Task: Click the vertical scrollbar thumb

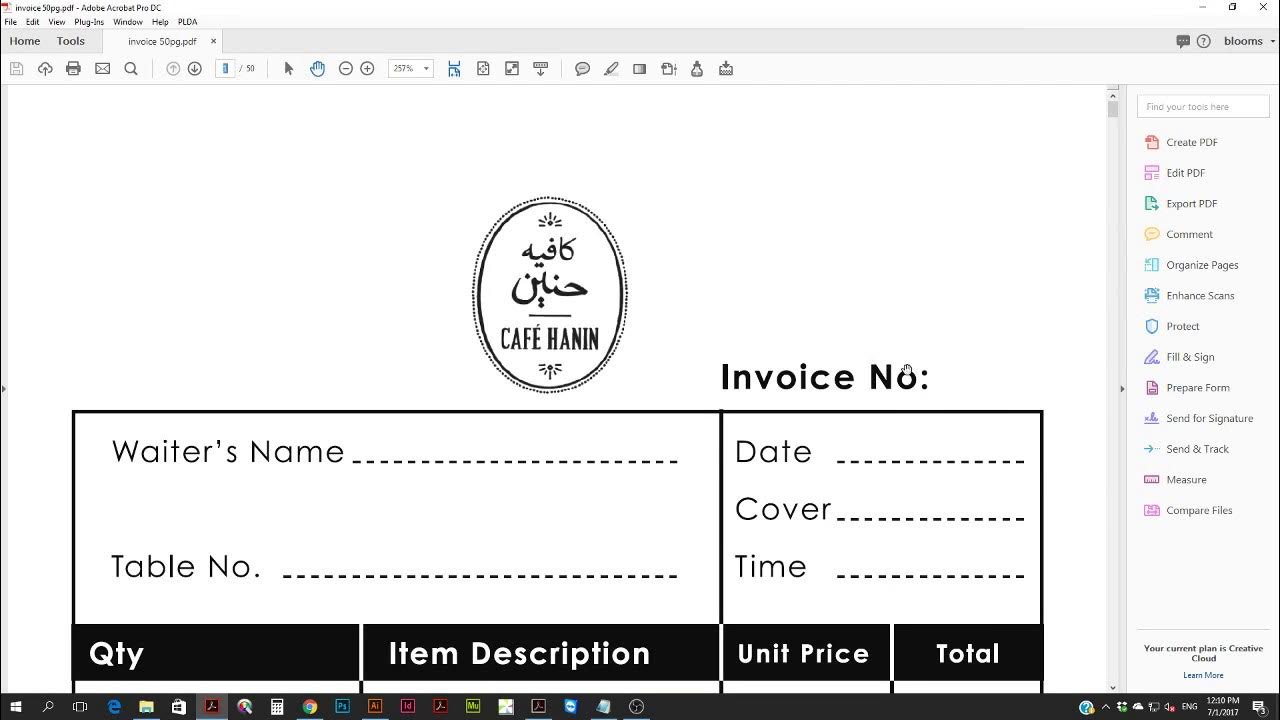Action: [1113, 108]
